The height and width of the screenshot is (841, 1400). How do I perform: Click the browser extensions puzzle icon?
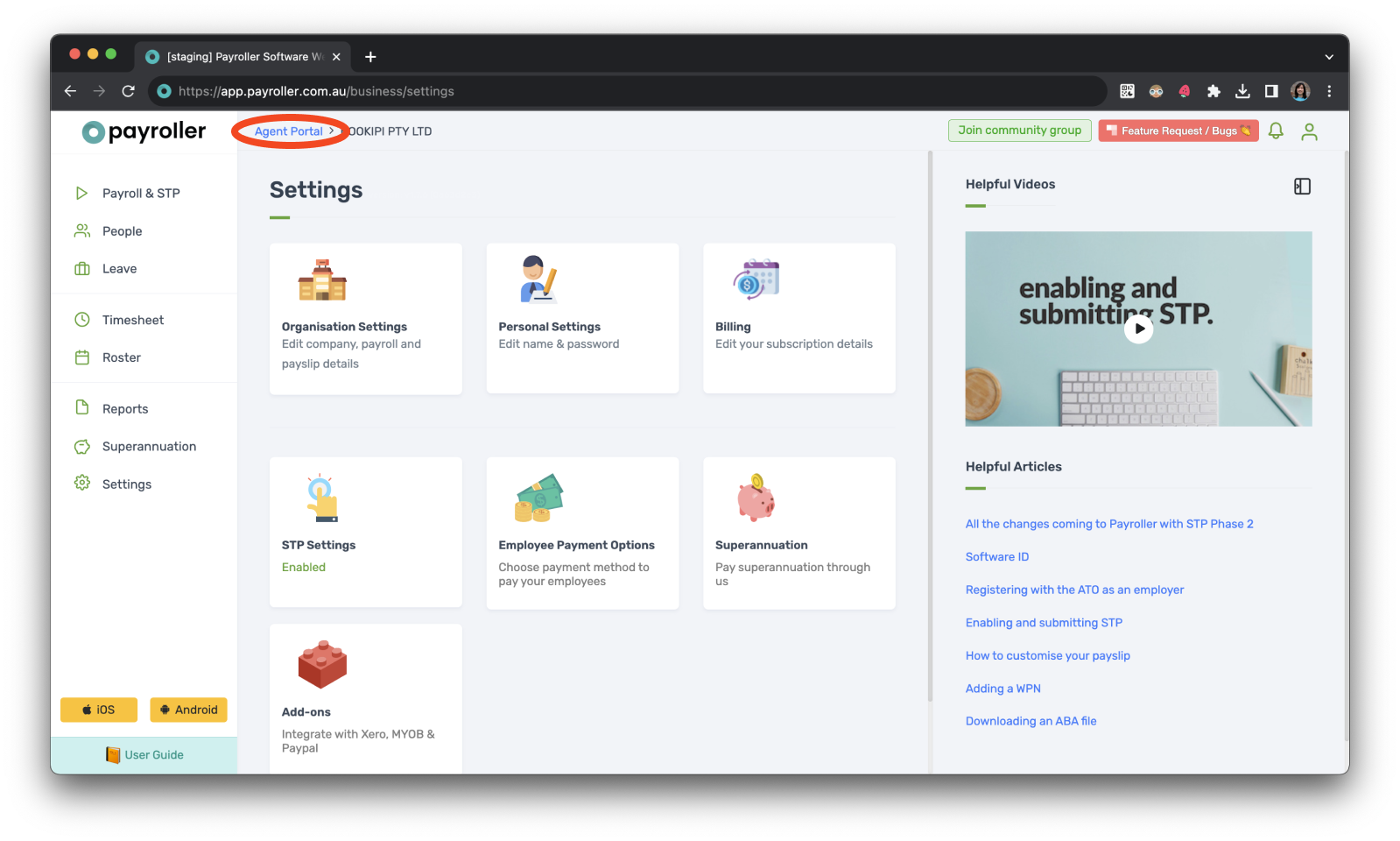point(1214,91)
